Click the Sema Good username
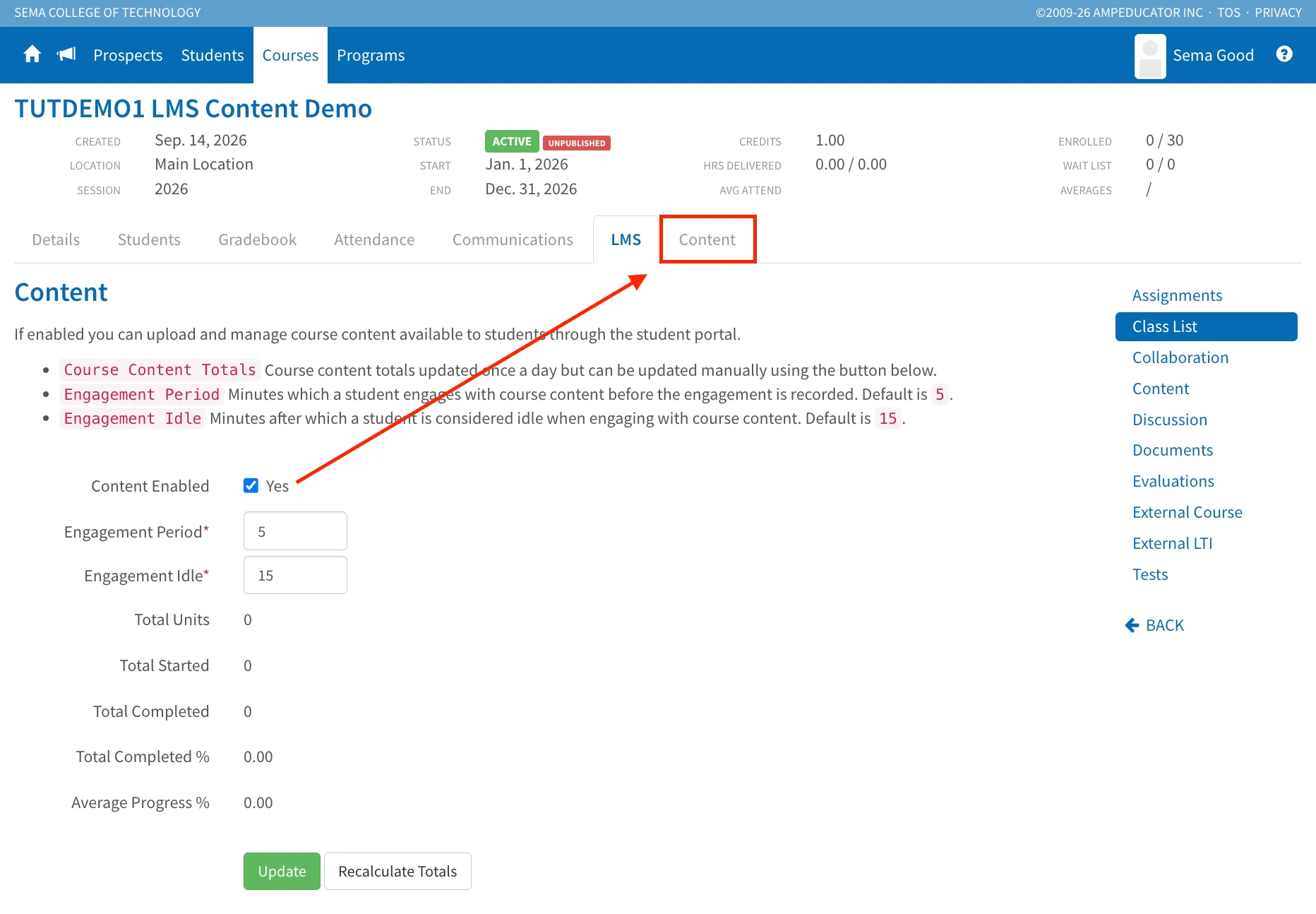The height and width of the screenshot is (914, 1316). point(1213,55)
